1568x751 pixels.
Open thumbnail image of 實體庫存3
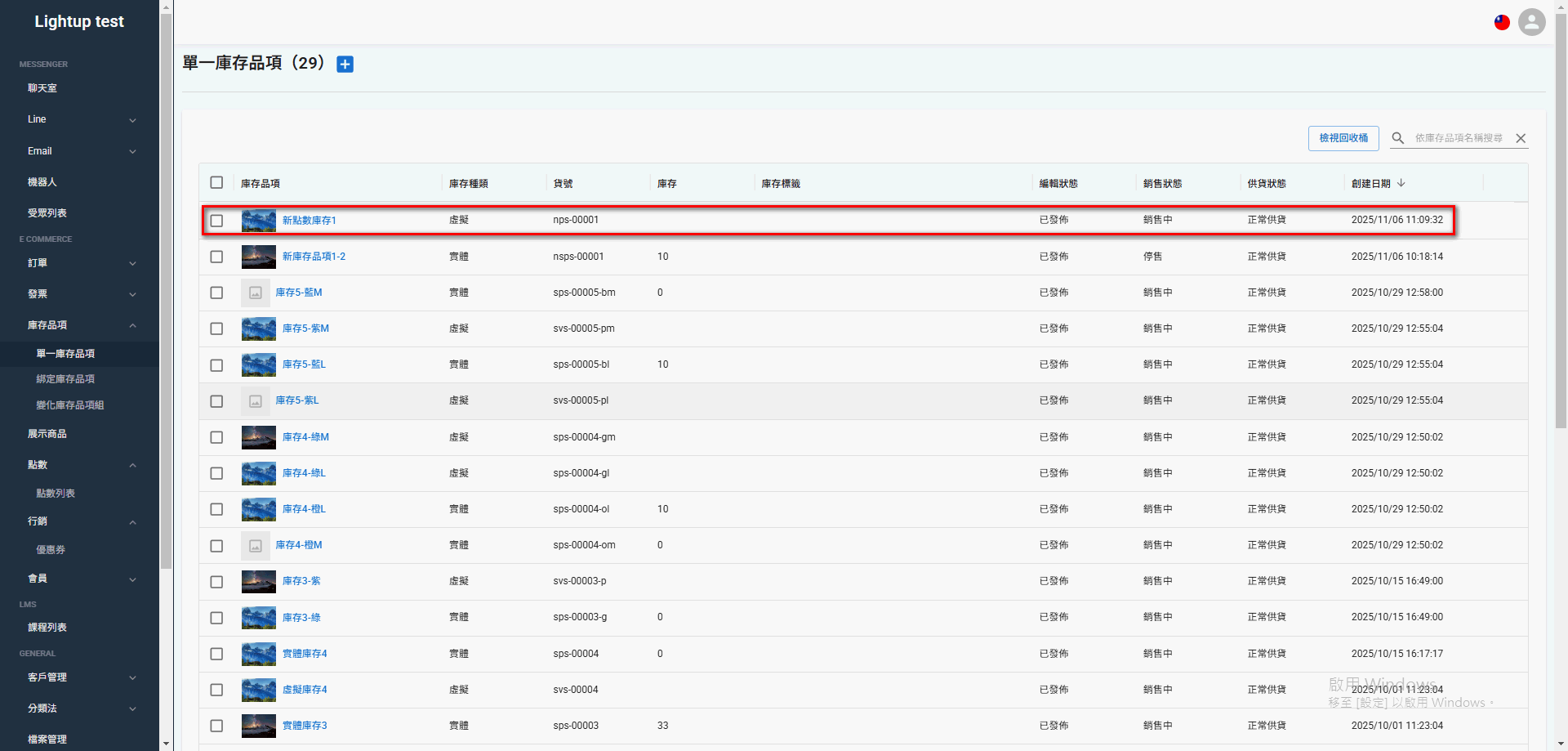tap(259, 726)
